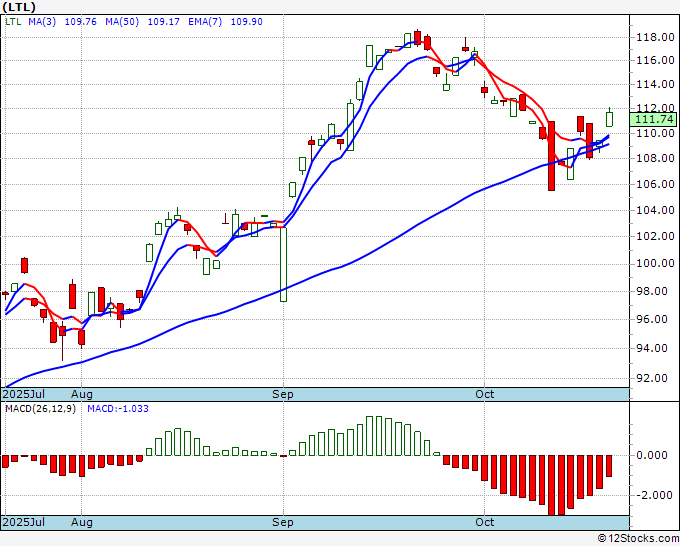Click the 104.00 price axis label

coord(655,210)
